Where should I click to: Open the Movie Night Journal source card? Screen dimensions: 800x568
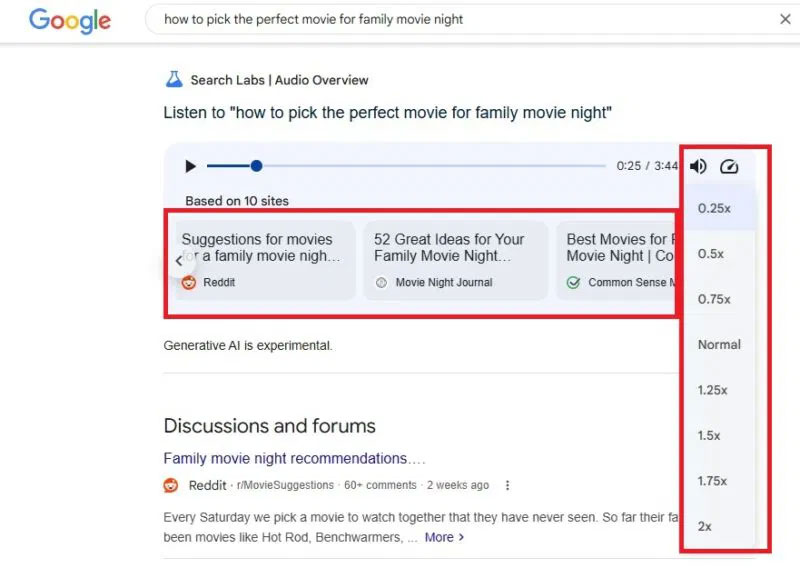[x=456, y=260]
